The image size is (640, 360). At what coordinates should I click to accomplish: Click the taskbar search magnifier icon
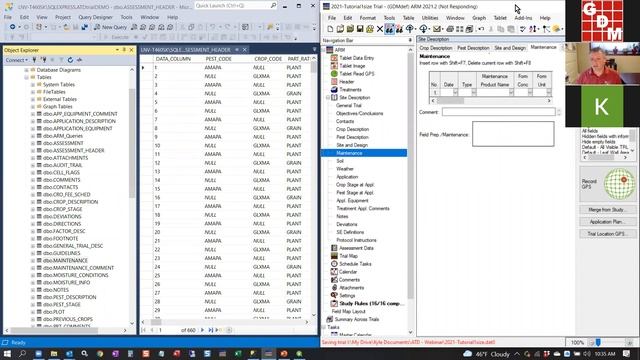[x=22, y=353]
